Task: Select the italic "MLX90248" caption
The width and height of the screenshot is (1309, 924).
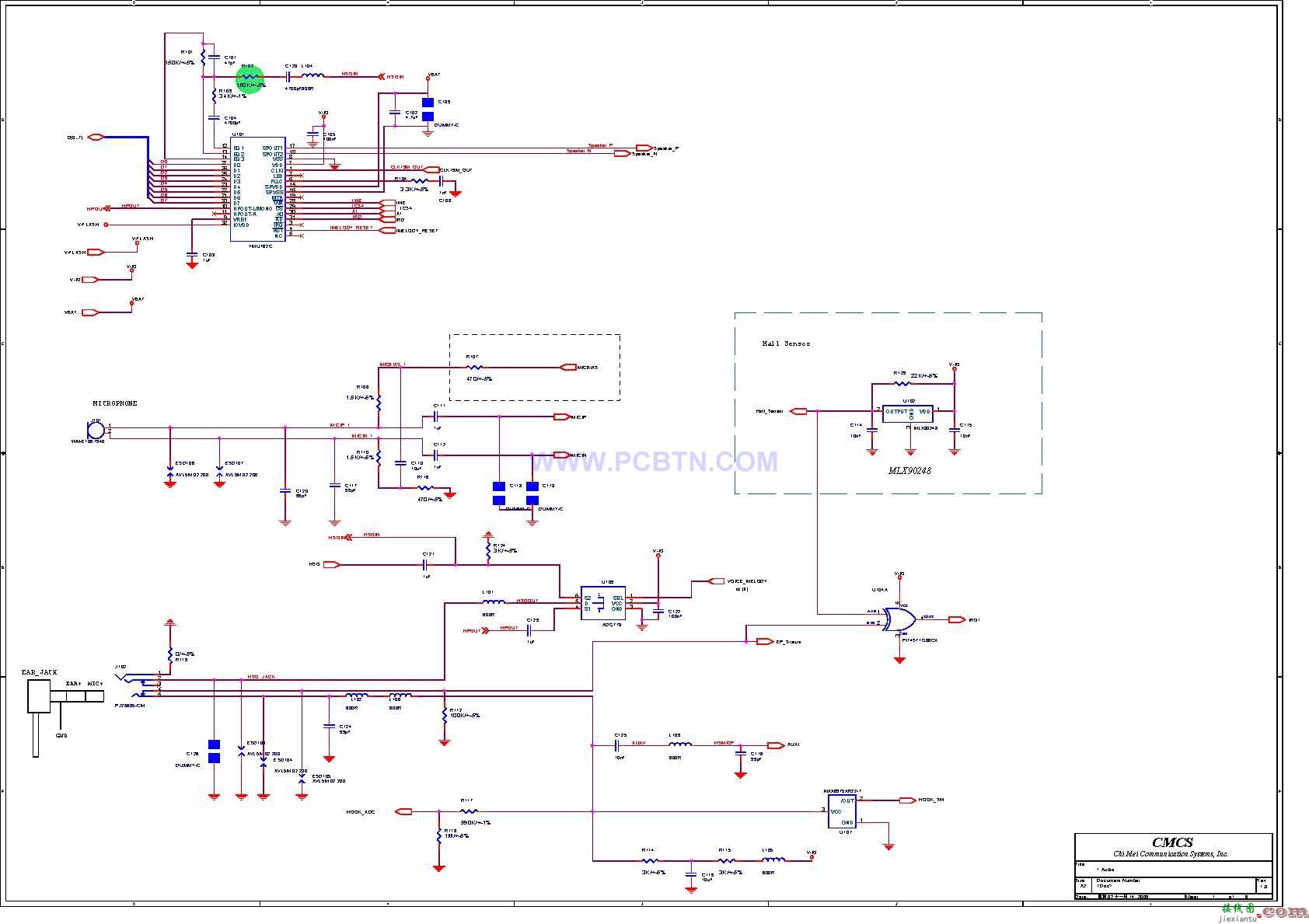Action: (x=910, y=471)
